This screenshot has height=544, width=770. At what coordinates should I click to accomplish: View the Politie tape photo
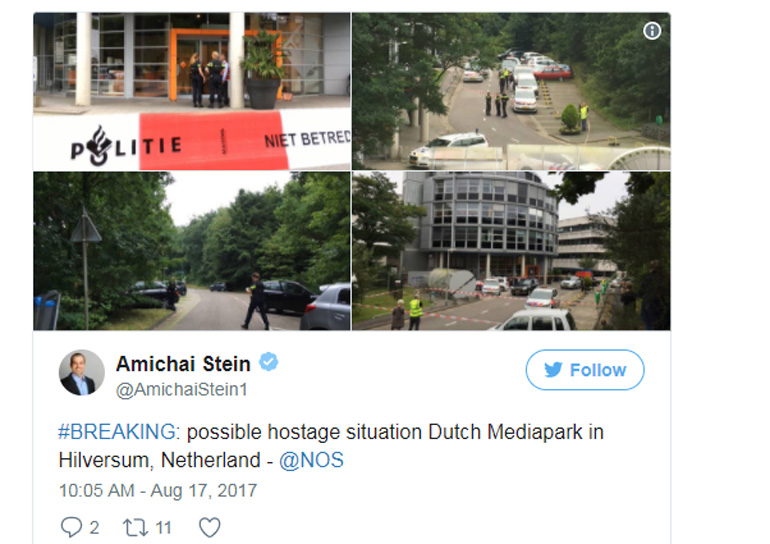[192, 91]
